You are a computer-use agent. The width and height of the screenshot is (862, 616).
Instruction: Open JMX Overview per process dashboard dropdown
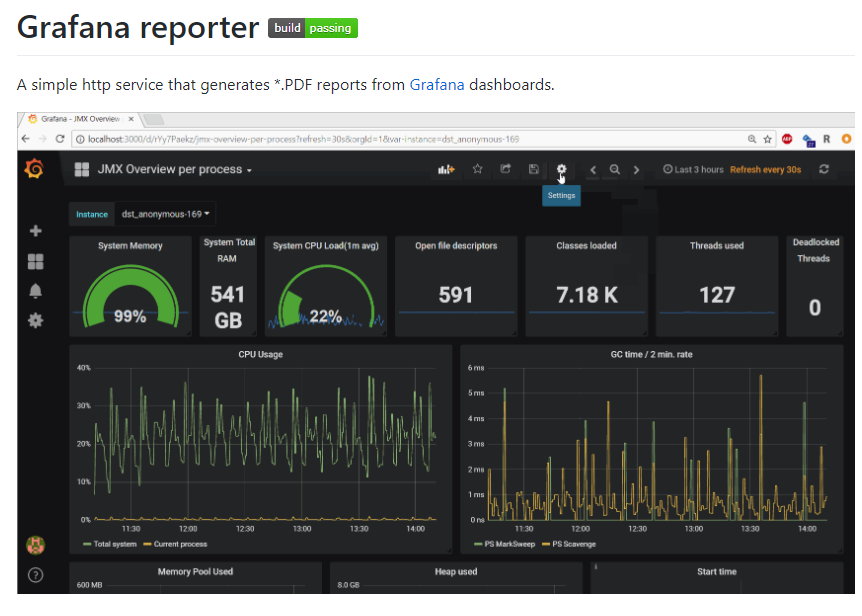point(175,169)
